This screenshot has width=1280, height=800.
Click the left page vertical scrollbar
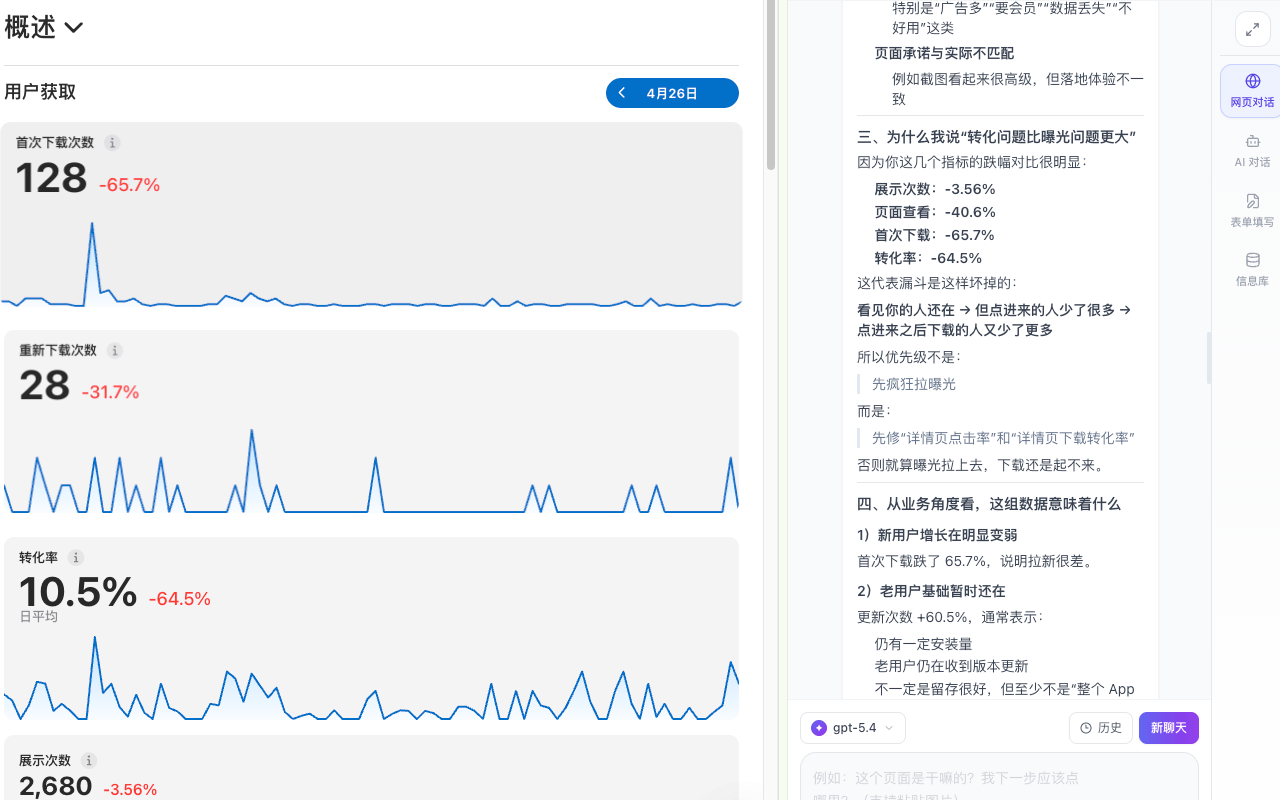click(x=770, y=85)
